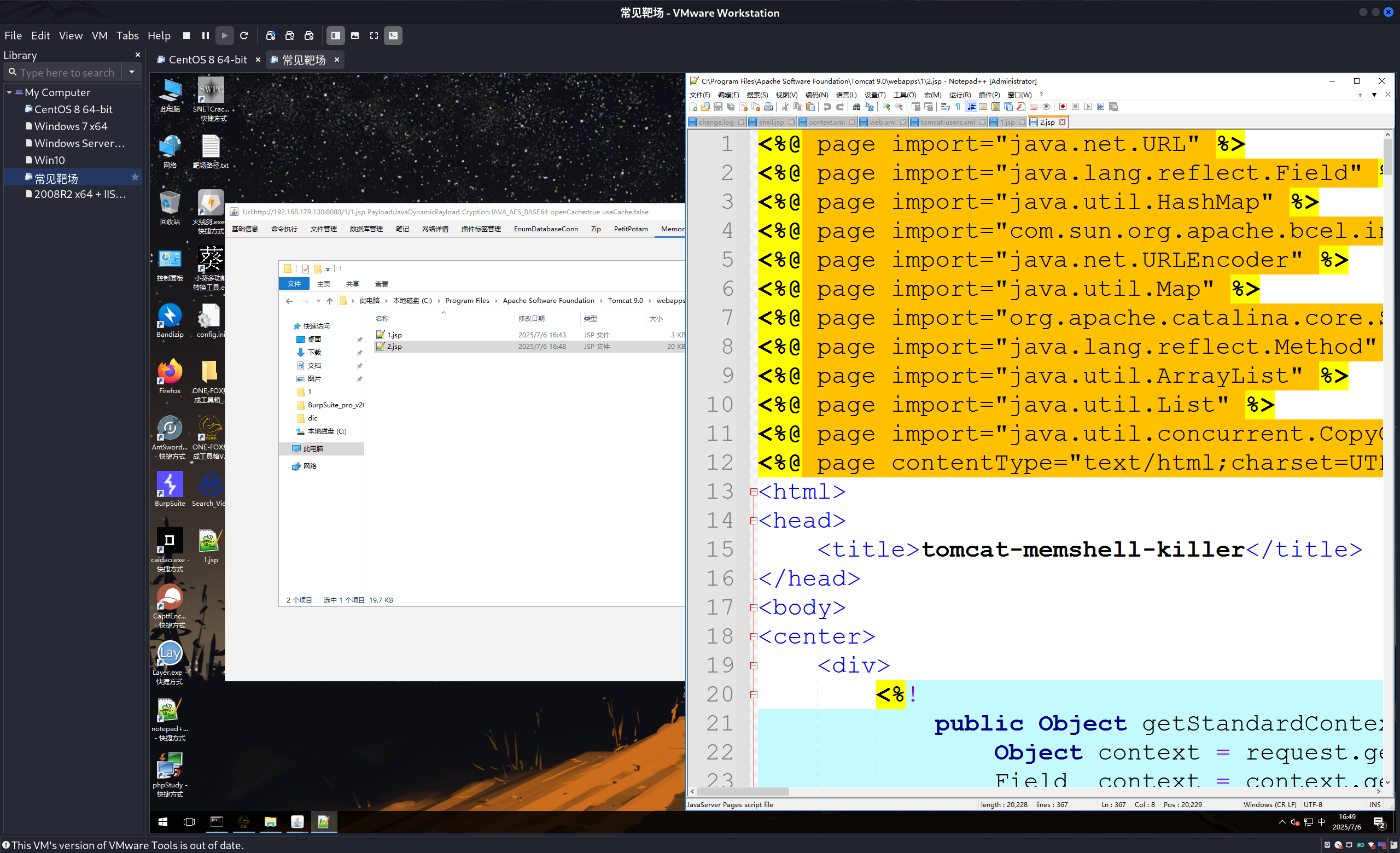Image resolution: width=1400 pixels, height=853 pixels.
Task: Enter VMware full screen mode
Action: click(374, 35)
